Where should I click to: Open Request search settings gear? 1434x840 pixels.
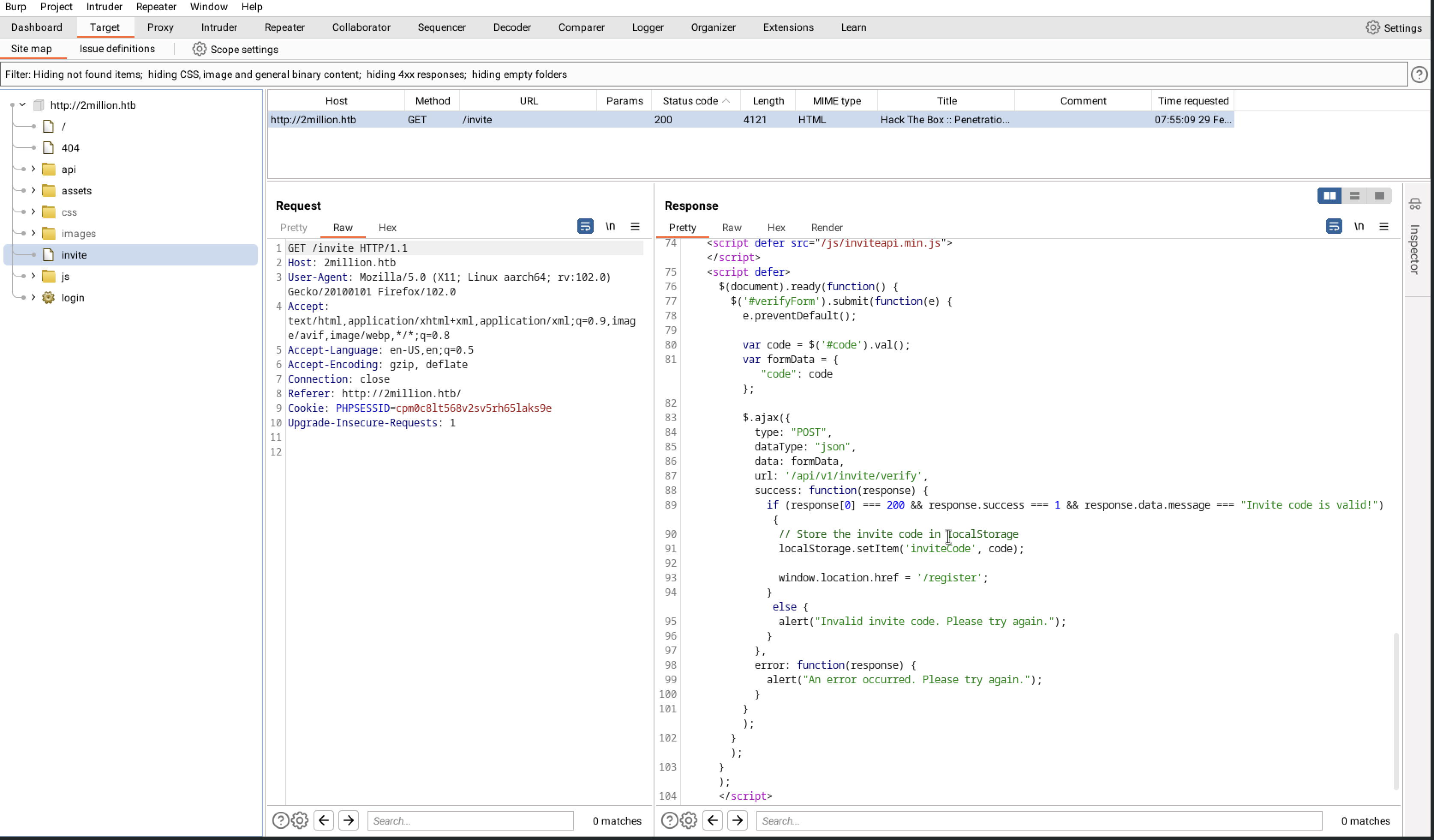300,821
